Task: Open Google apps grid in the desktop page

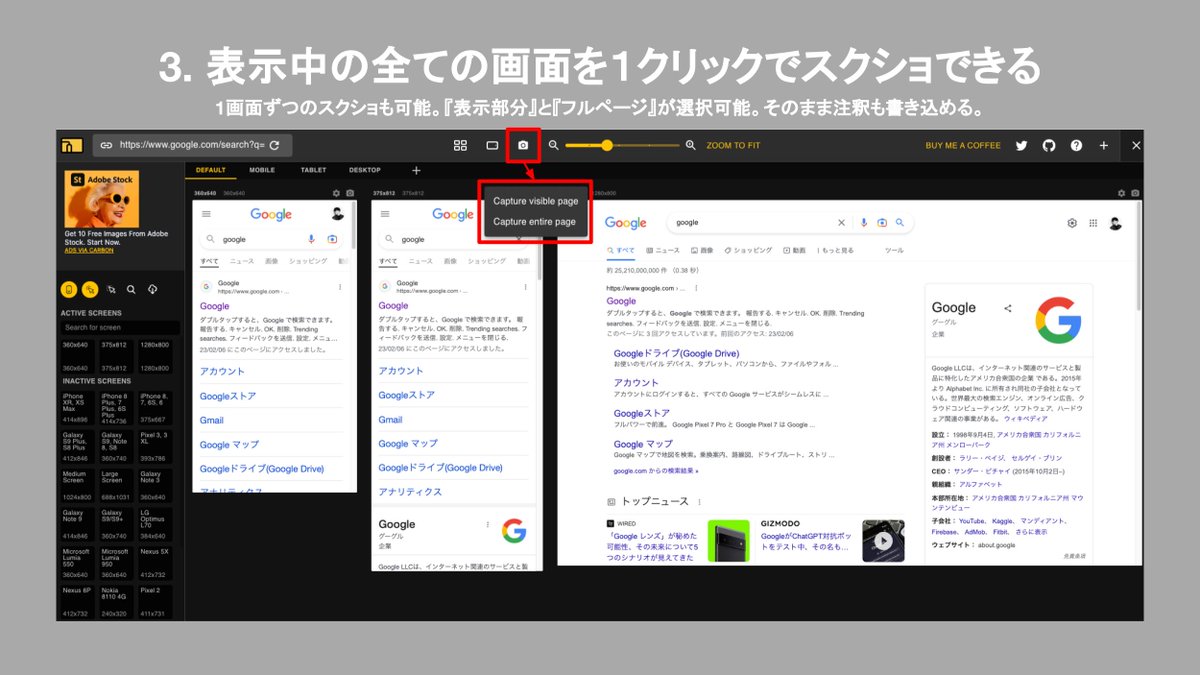Action: [x=1093, y=223]
